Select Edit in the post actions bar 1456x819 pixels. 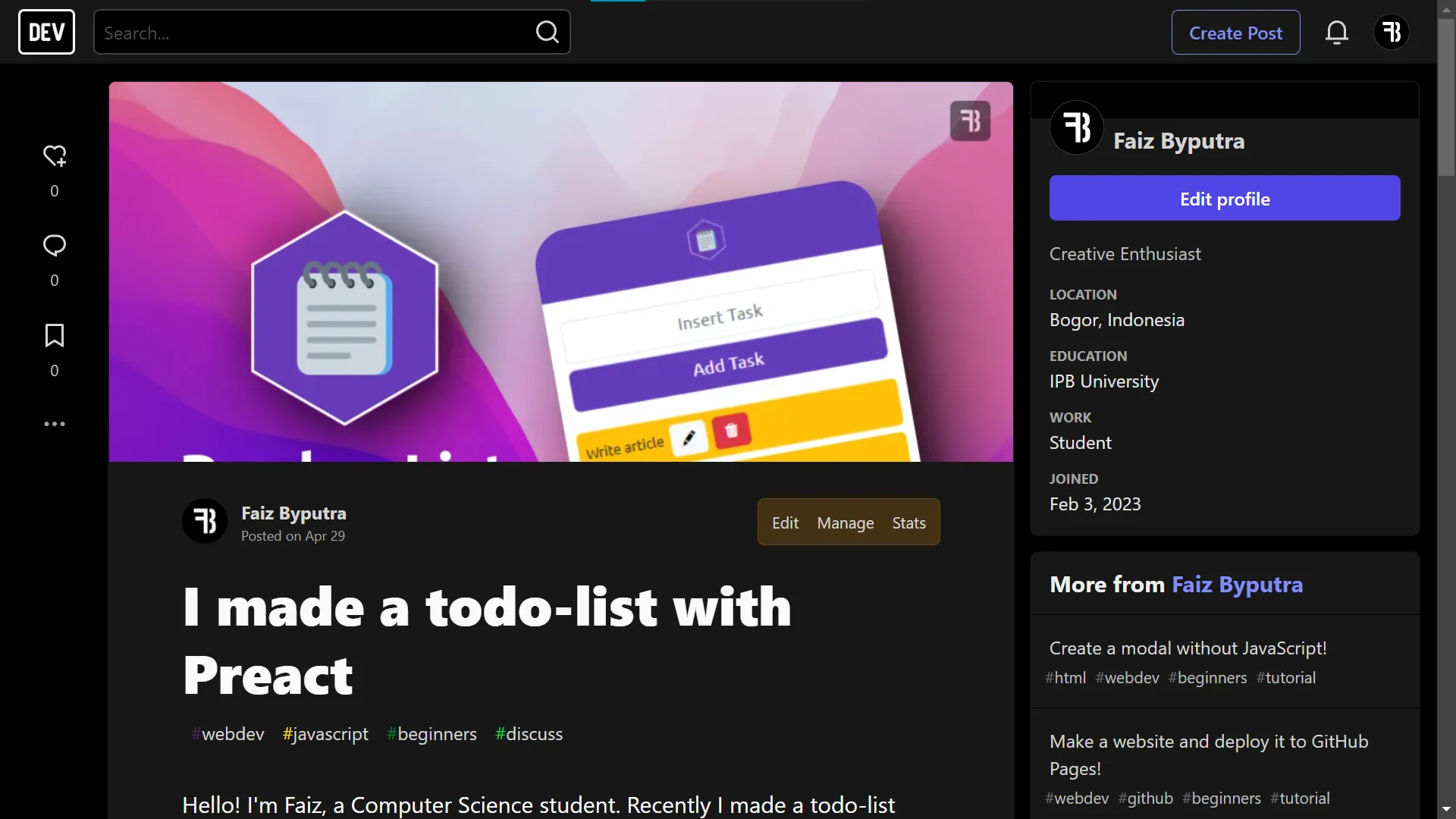785,522
